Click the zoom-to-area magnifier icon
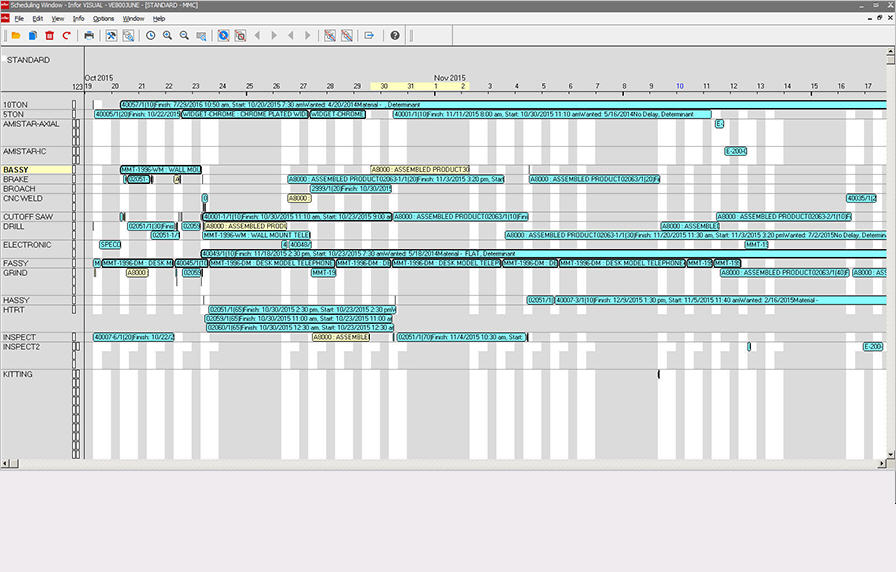The width and height of the screenshot is (896, 572). (x=201, y=35)
